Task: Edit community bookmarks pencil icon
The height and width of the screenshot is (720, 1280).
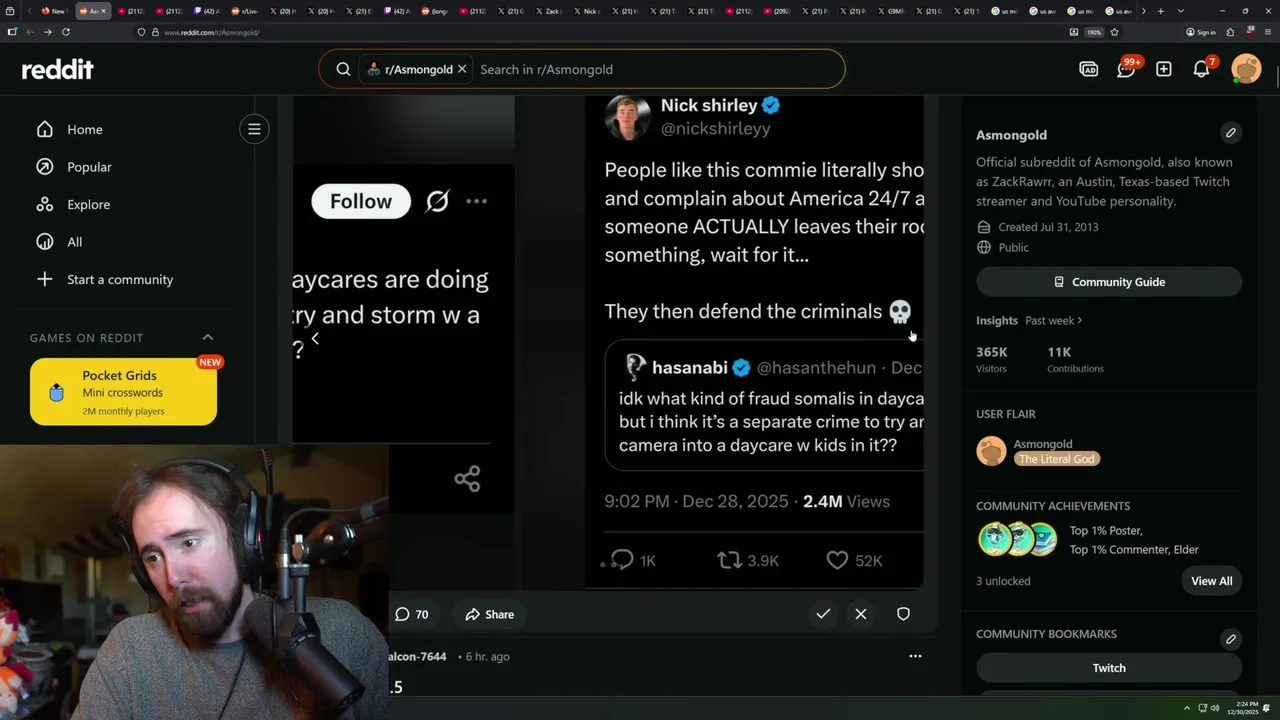Action: 1231,638
